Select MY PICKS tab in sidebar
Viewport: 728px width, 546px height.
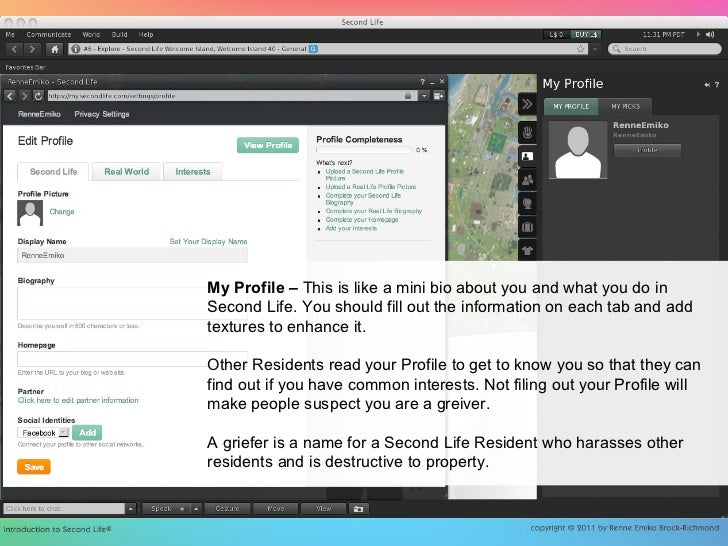click(x=625, y=106)
